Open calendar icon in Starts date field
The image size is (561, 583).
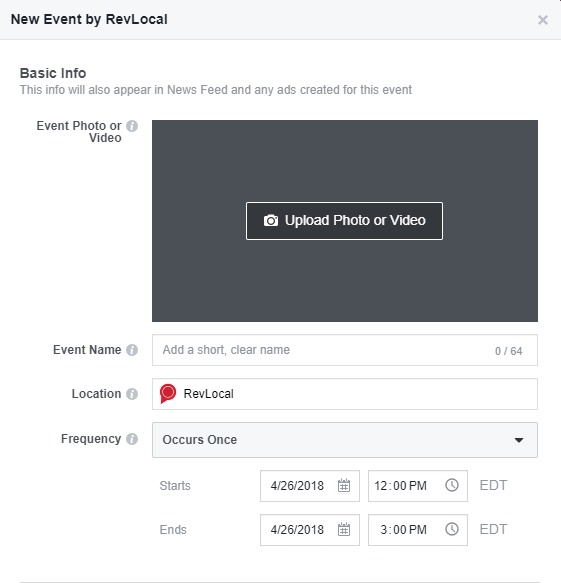point(344,485)
